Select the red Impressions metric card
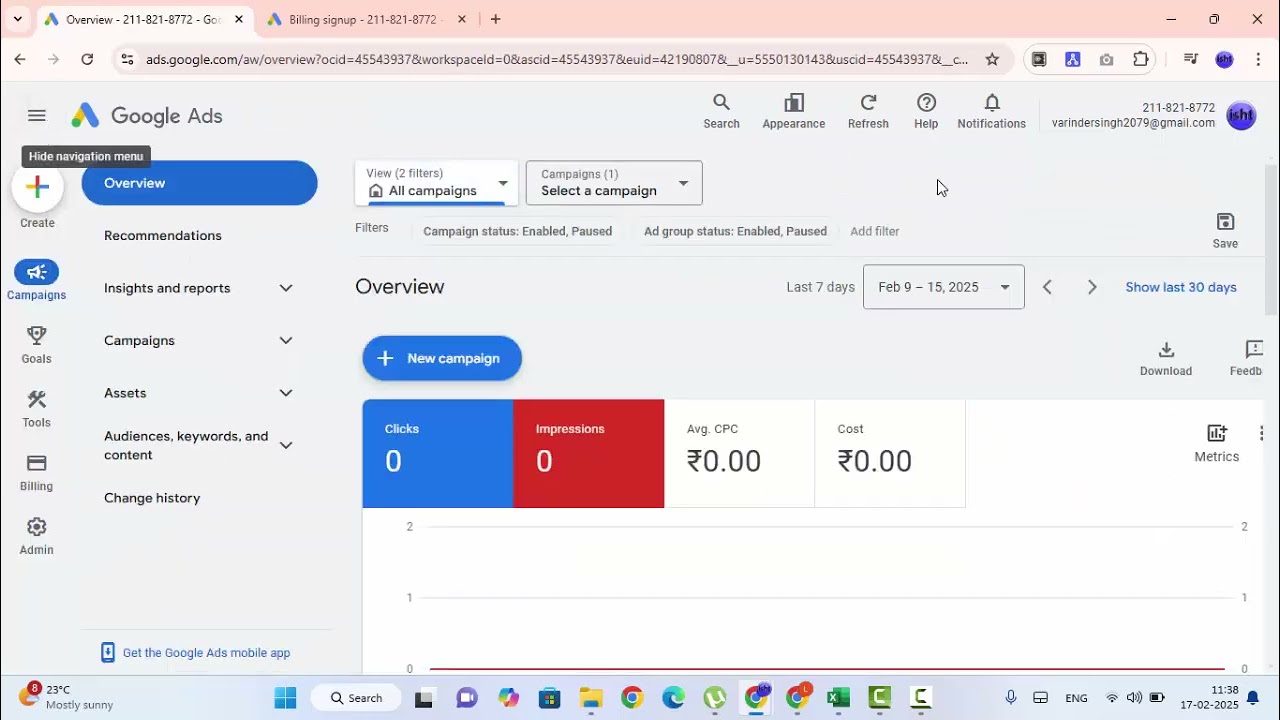This screenshot has width=1280, height=720. [x=589, y=454]
